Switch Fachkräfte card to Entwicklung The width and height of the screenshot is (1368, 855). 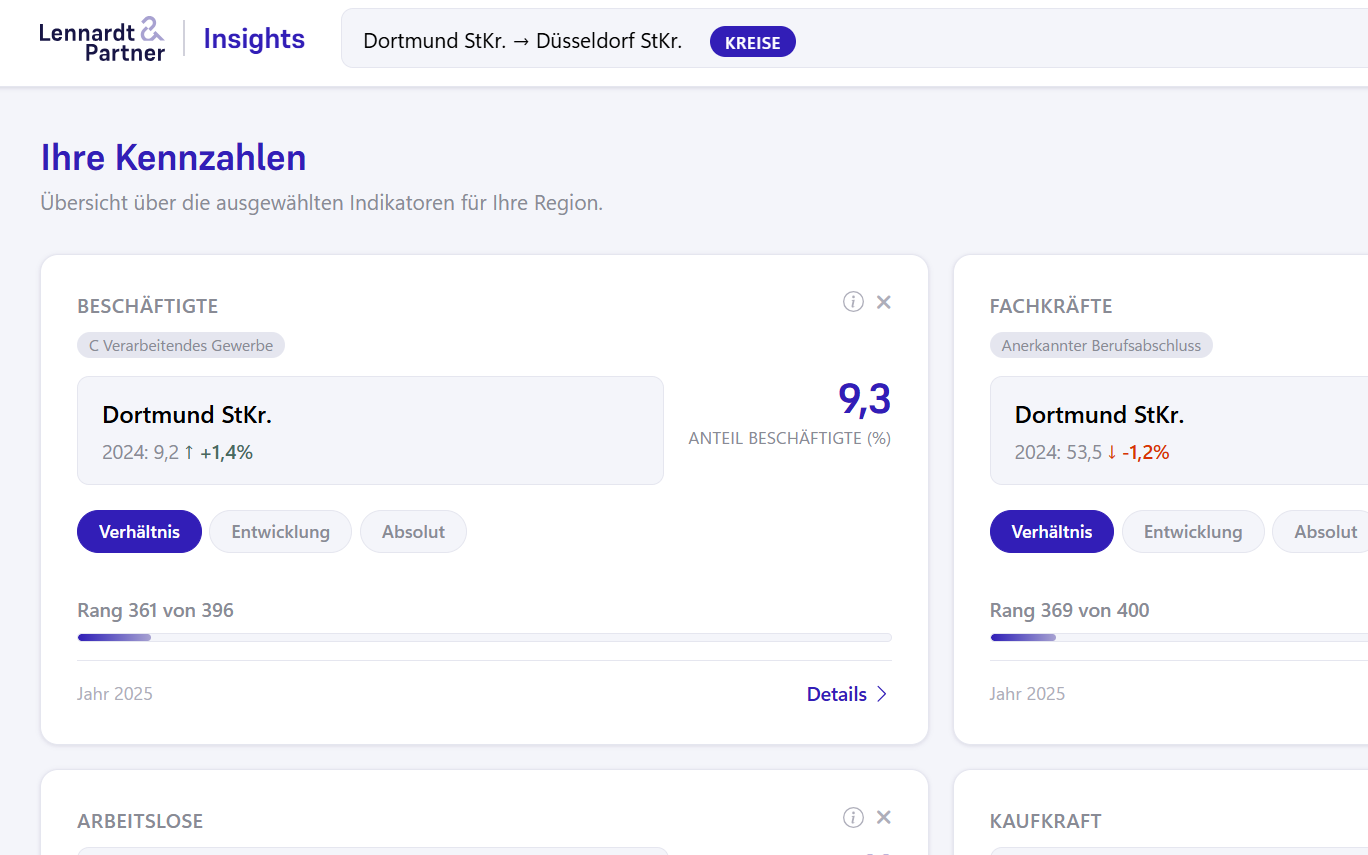pyautogui.click(x=1193, y=532)
